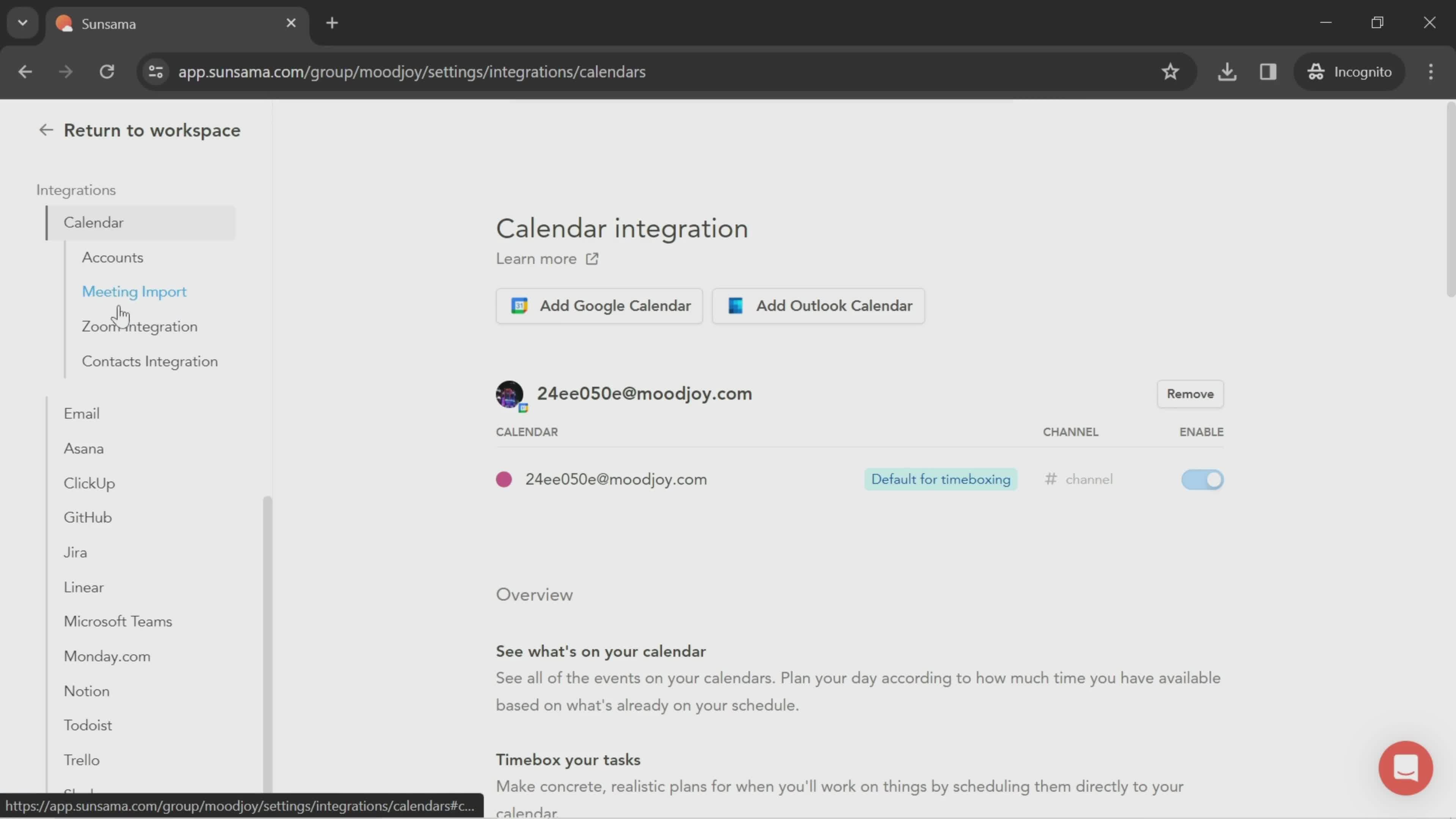1456x819 pixels.
Task: Open the Contacts Integration subsection
Action: (150, 361)
